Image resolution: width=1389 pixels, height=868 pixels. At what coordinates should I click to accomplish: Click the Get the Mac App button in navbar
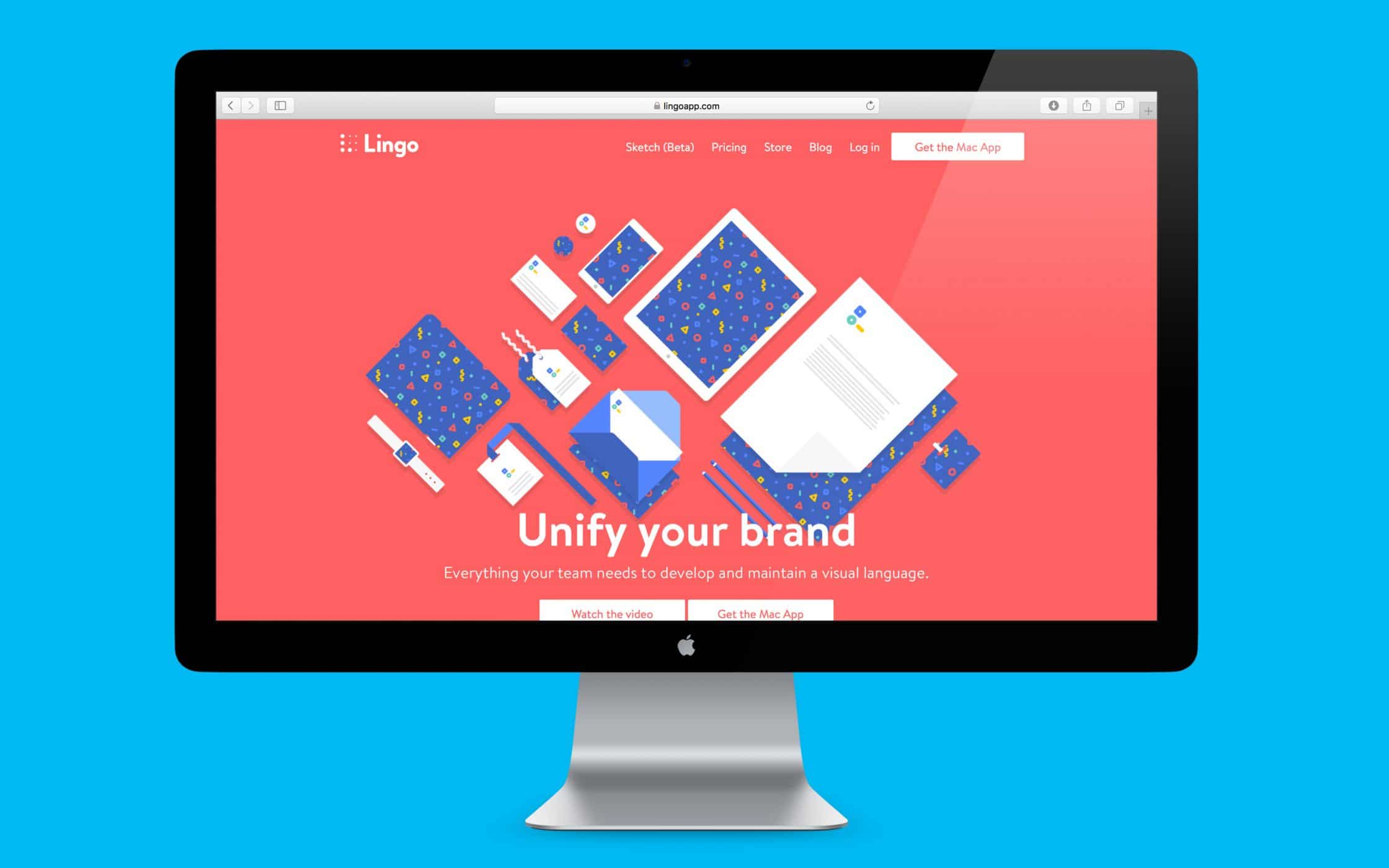pyautogui.click(x=956, y=147)
